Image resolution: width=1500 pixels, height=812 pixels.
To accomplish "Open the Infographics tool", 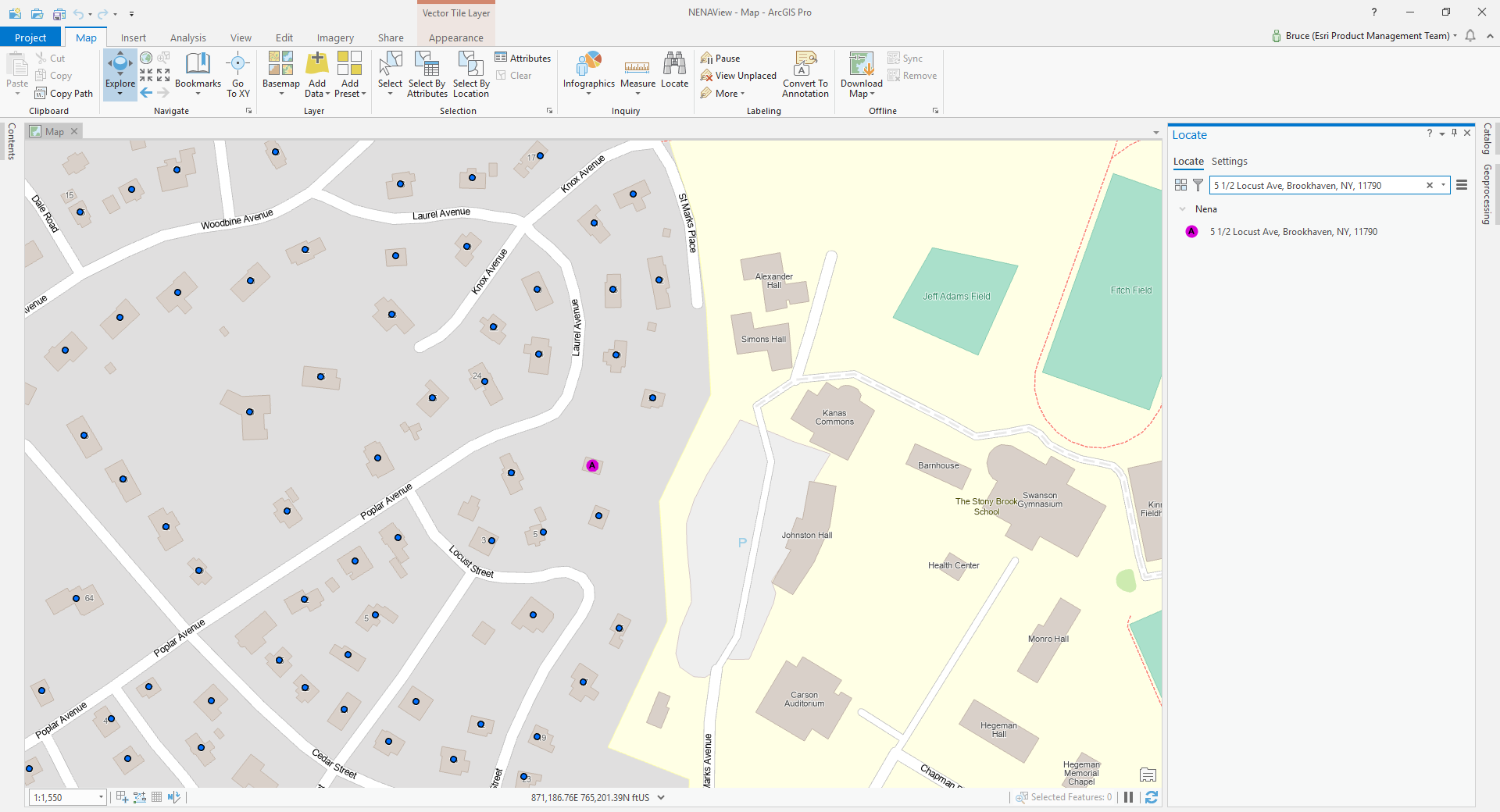I will click(589, 74).
